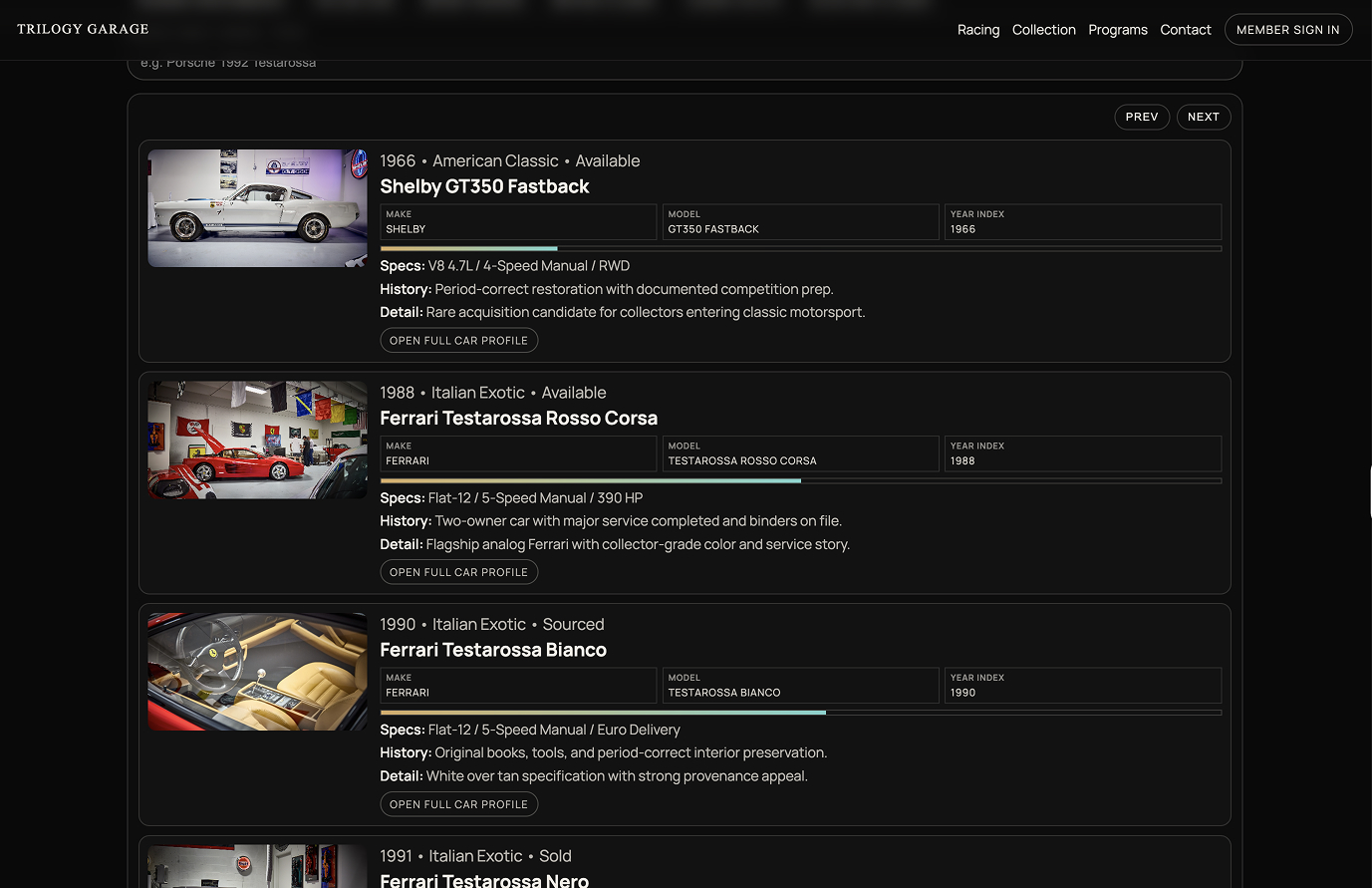Open full car profile for Testarossa Rosso Corsa
Screen dimensions: 1372x888
tap(458, 571)
